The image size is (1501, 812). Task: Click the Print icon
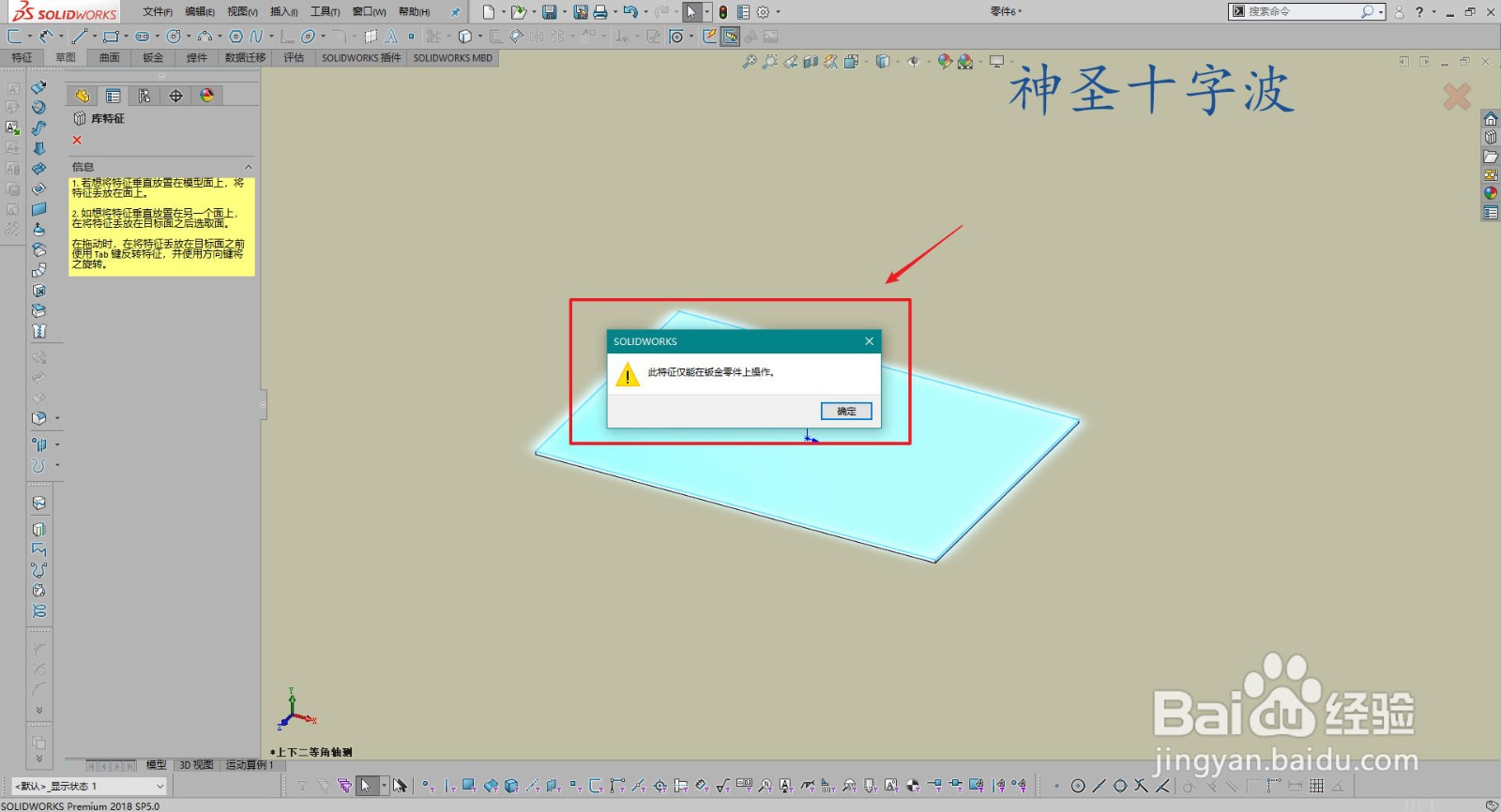click(x=600, y=12)
